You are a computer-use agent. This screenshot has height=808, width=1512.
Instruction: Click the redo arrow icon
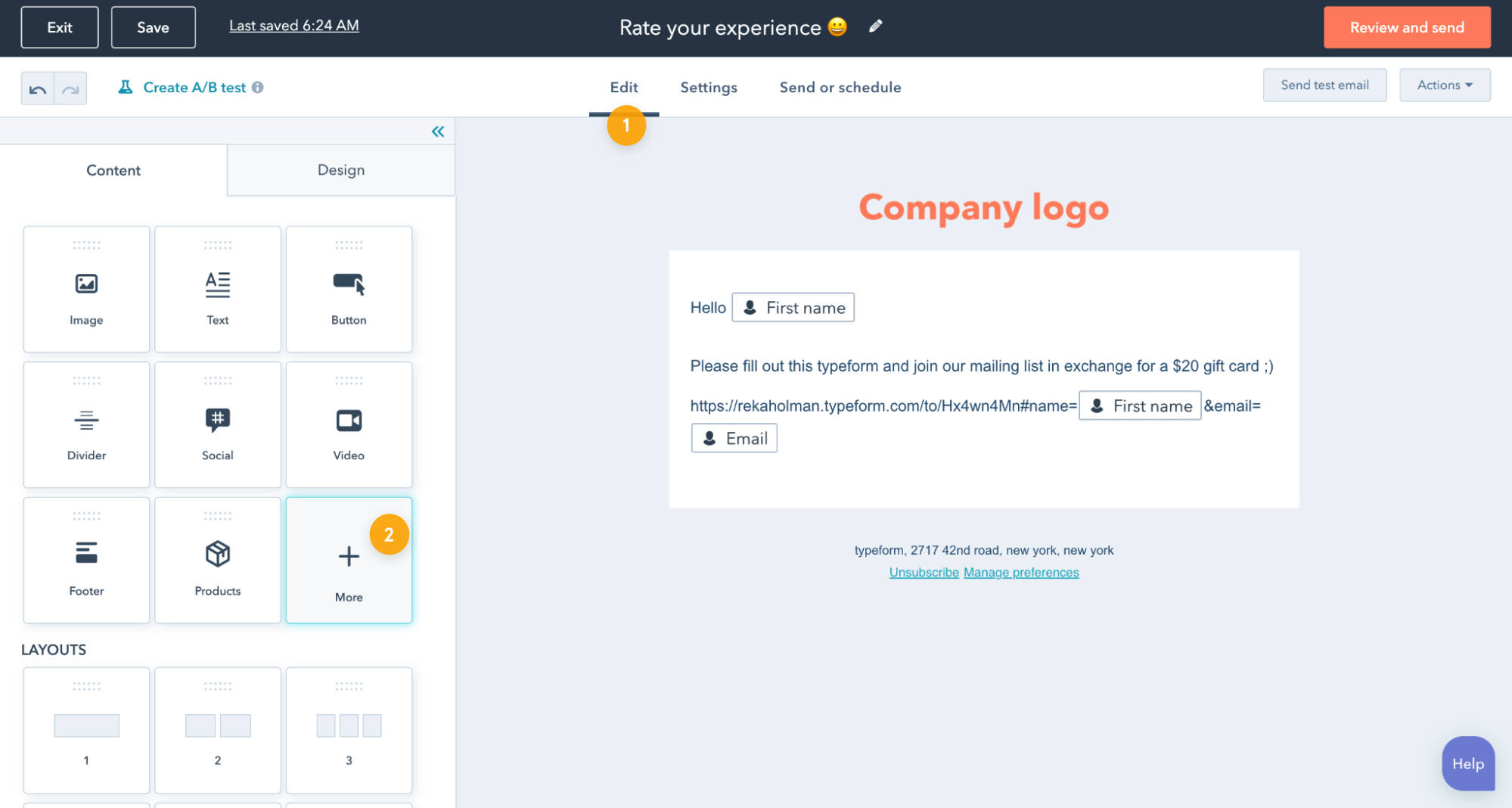tap(70, 89)
